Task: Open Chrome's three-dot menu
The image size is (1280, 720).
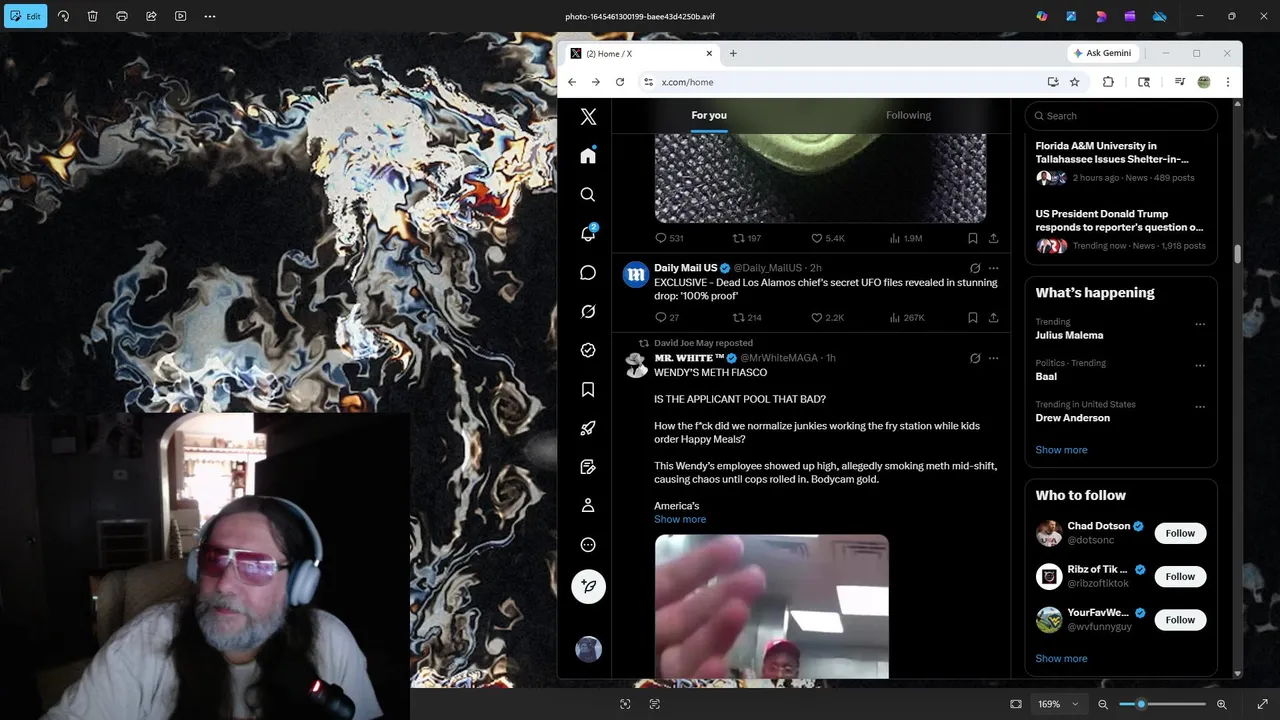Action: tap(1228, 82)
